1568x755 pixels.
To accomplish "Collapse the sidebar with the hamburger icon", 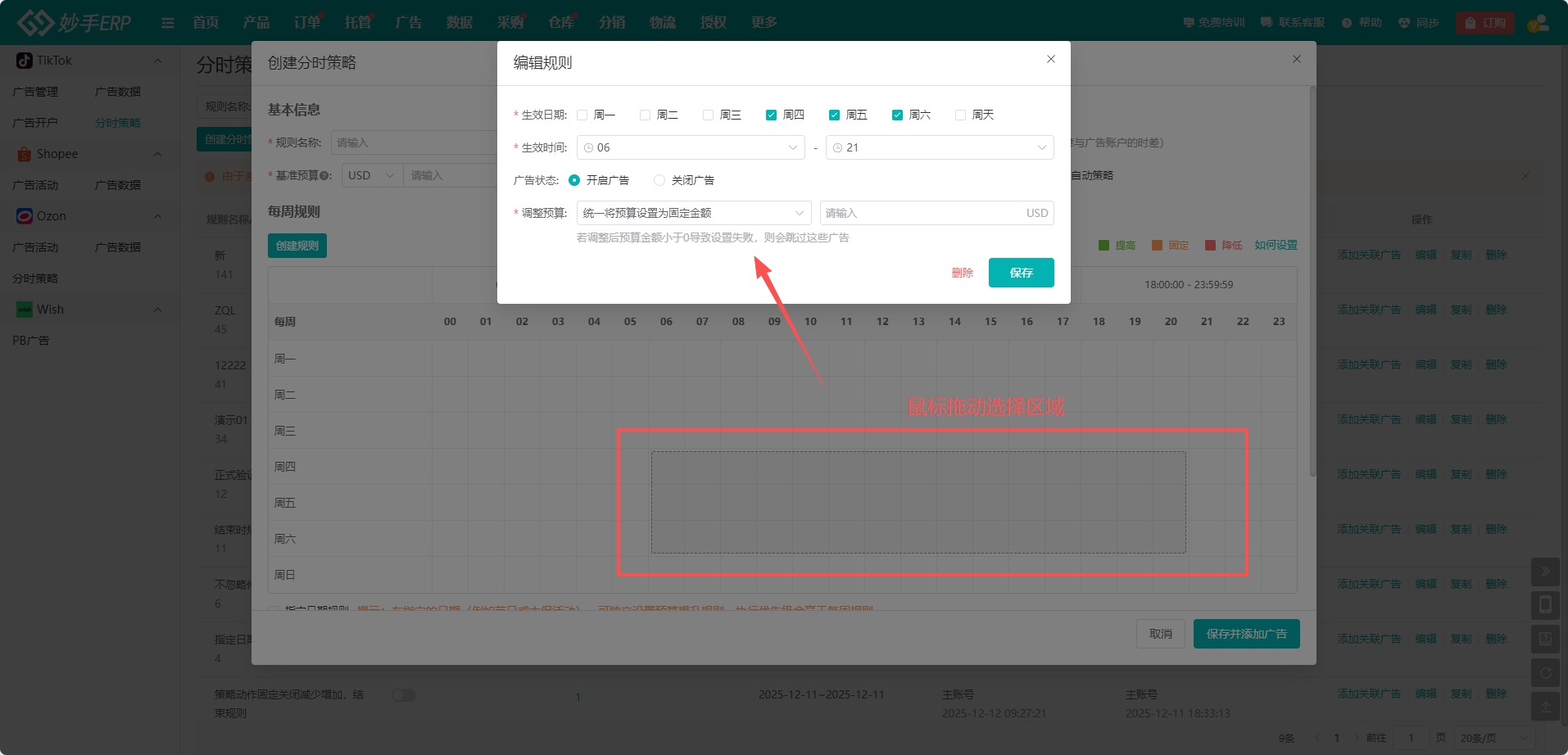I will click(x=168, y=23).
